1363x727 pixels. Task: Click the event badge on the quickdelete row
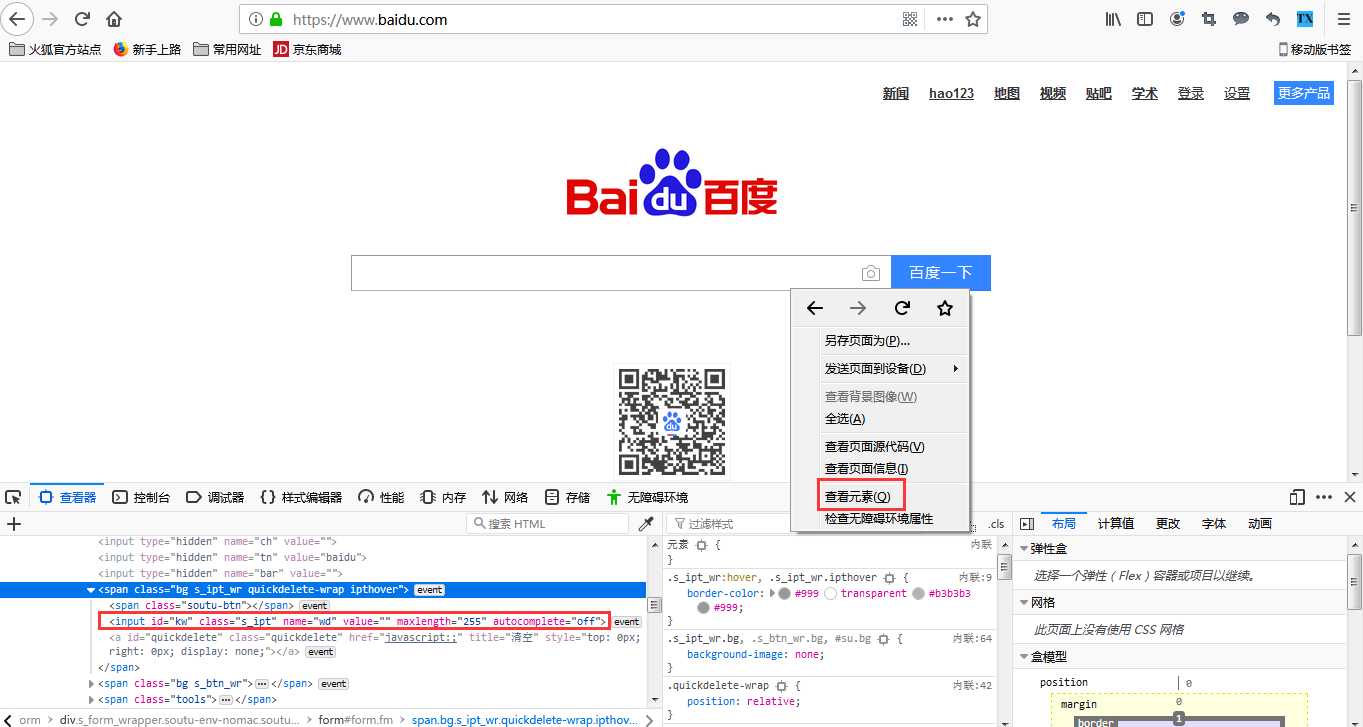[321, 652]
